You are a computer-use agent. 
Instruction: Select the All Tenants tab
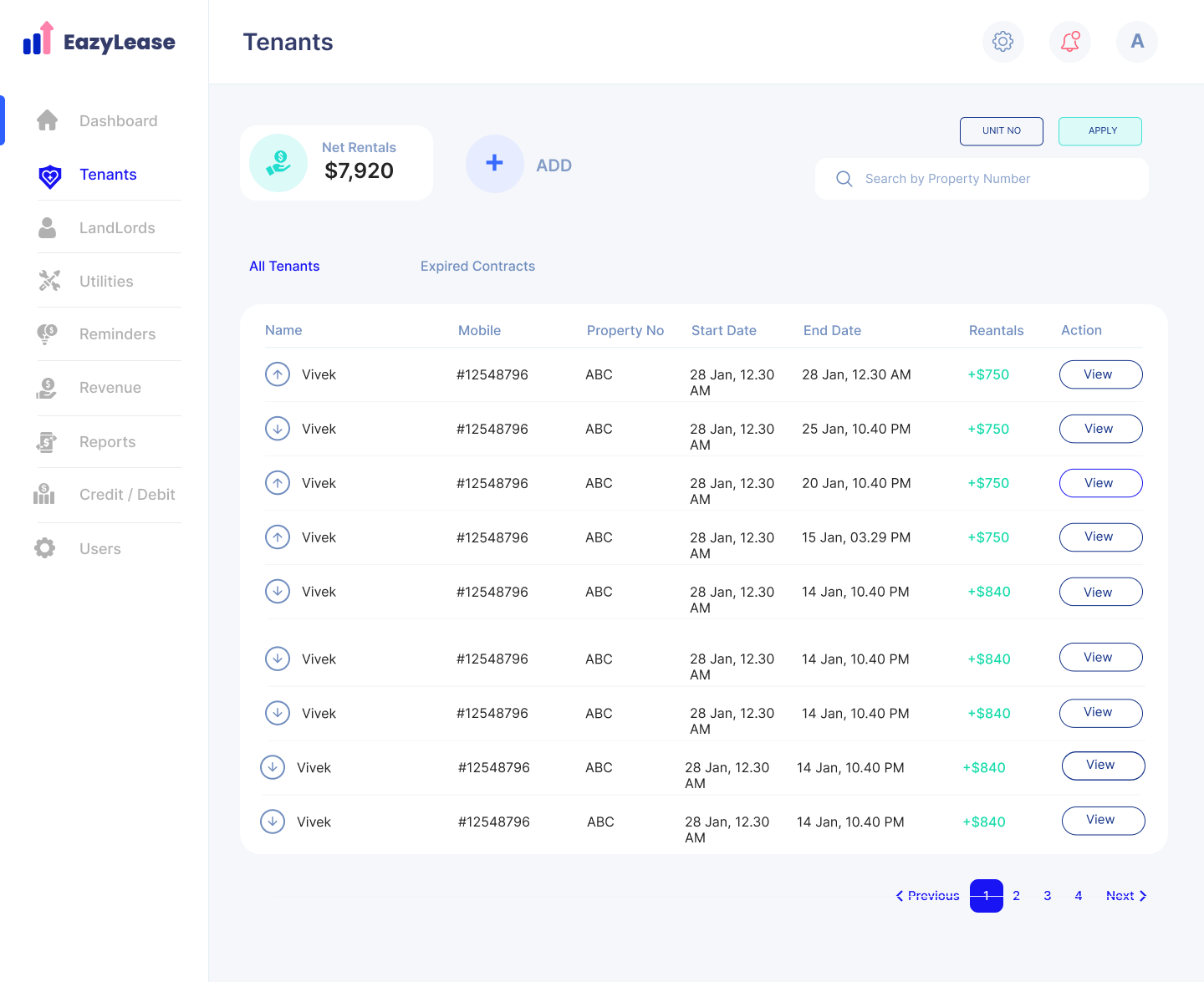[x=284, y=266]
